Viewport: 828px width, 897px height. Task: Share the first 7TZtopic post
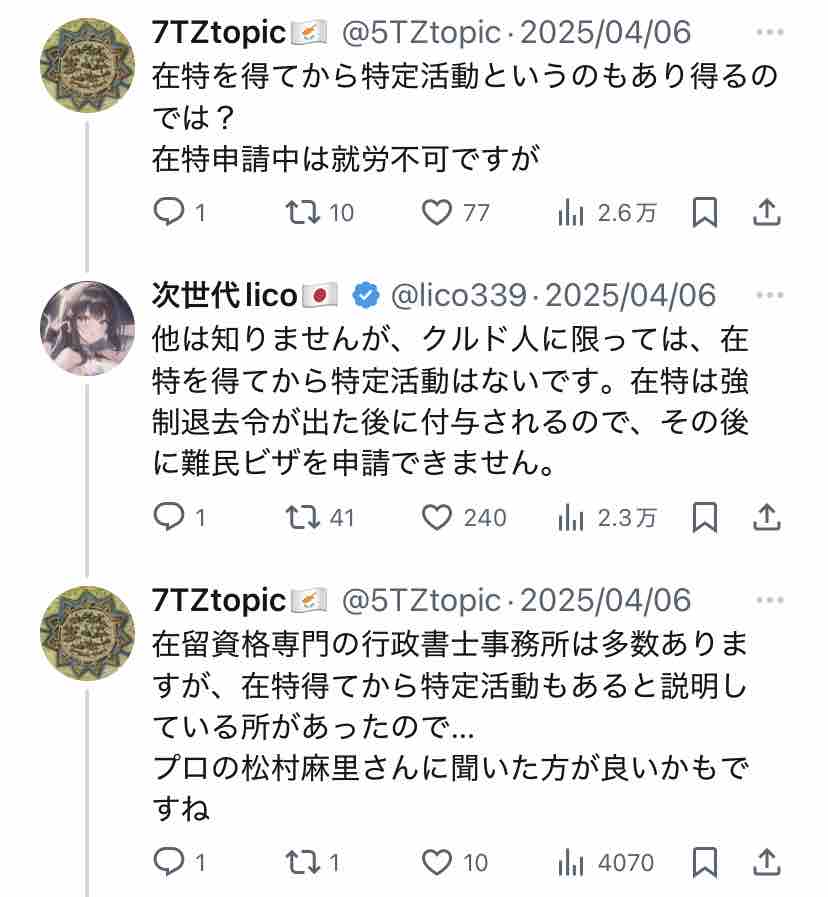tap(766, 212)
